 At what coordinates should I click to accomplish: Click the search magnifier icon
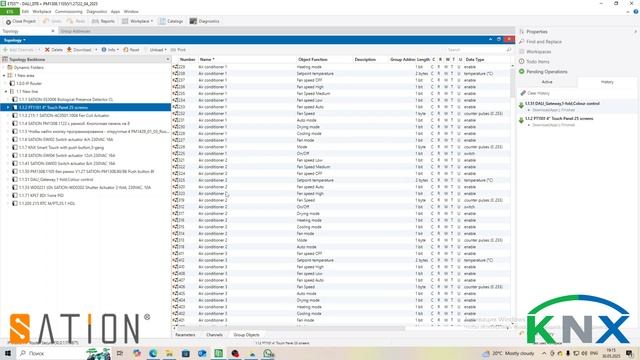click(x=509, y=50)
